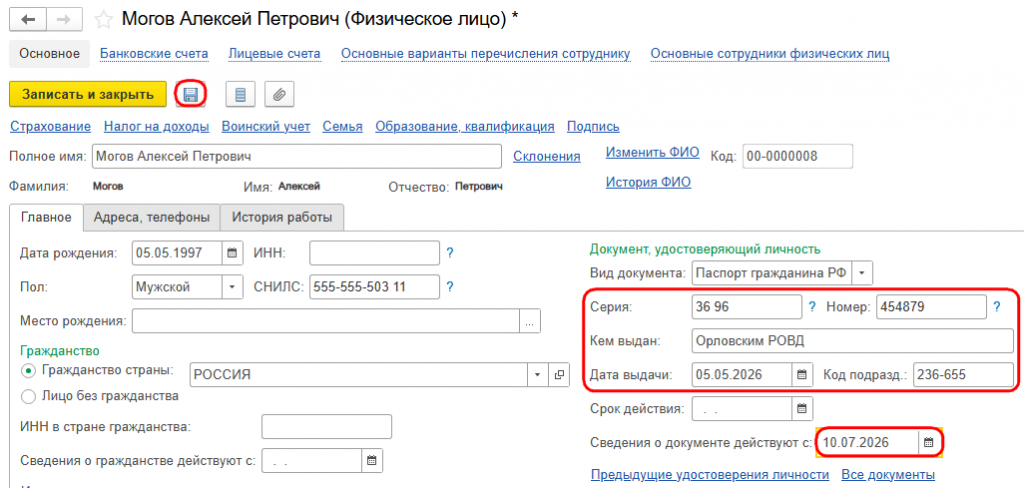Switch to the История работы tab
The image size is (1024, 488).
(282, 218)
